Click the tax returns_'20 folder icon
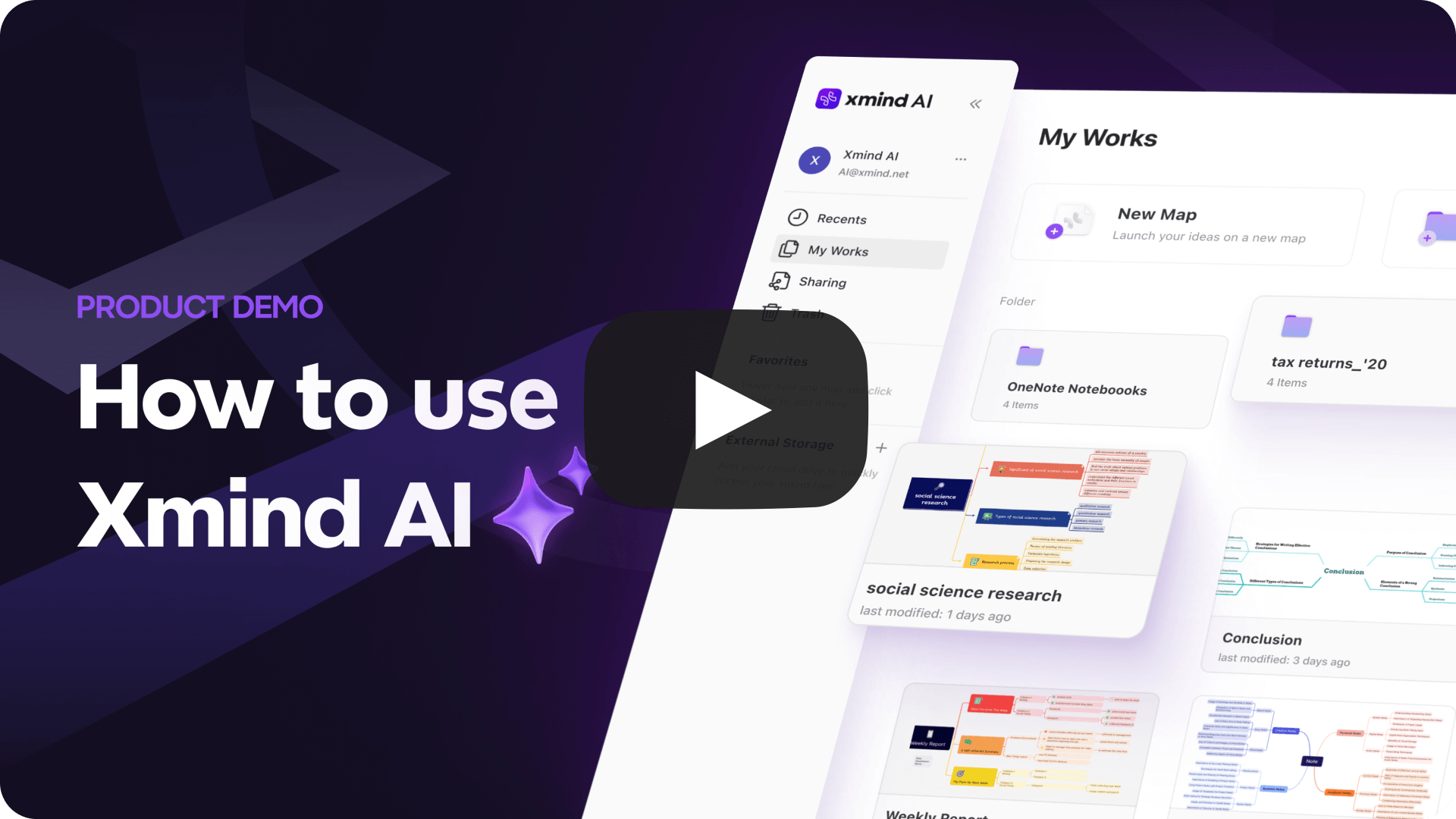 [1296, 324]
